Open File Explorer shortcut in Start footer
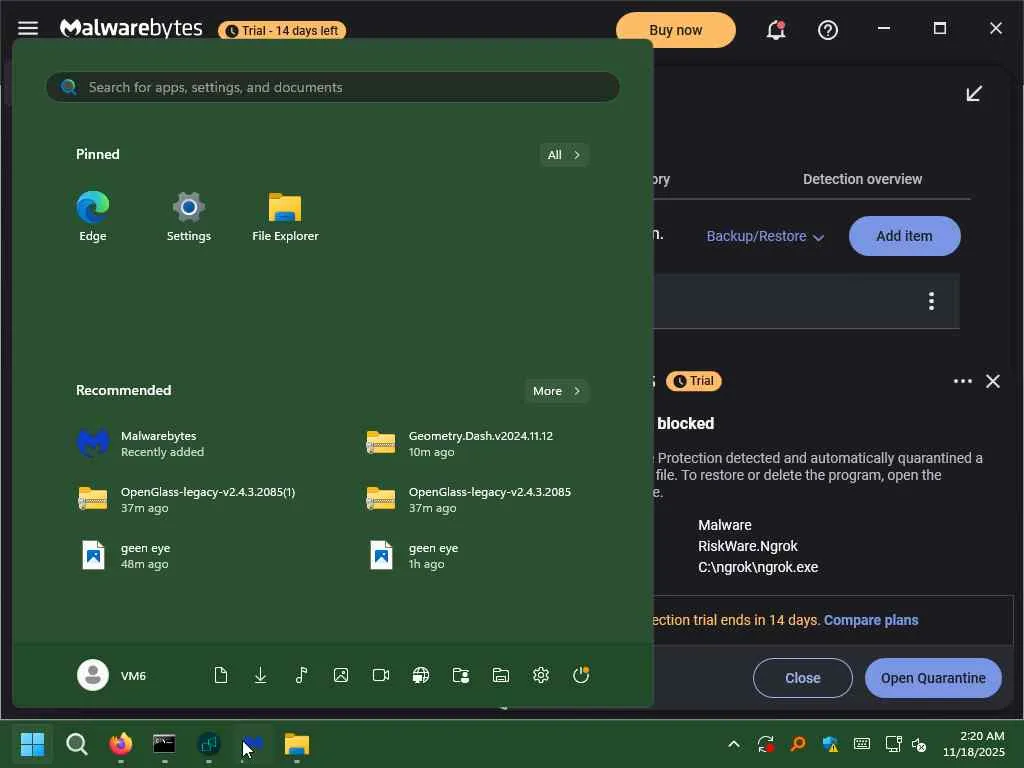Screen dimensions: 1024x768 pos(501,675)
